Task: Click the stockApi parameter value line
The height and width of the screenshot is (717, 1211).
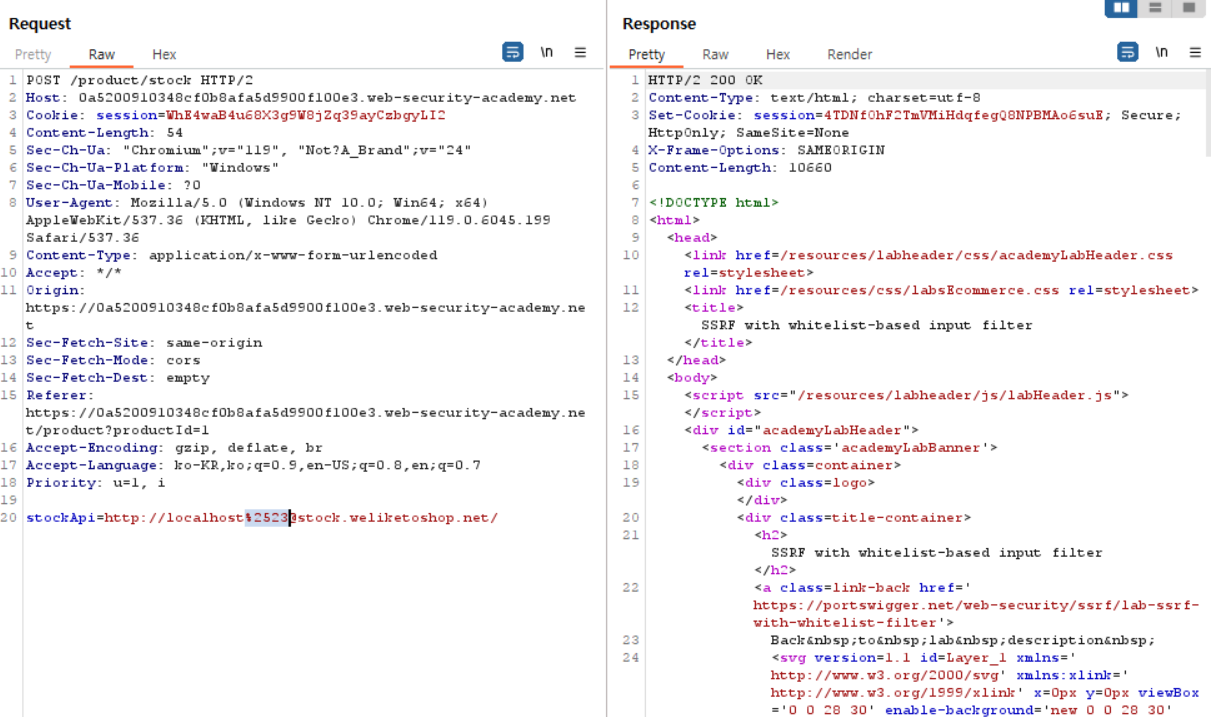Action: (262, 518)
